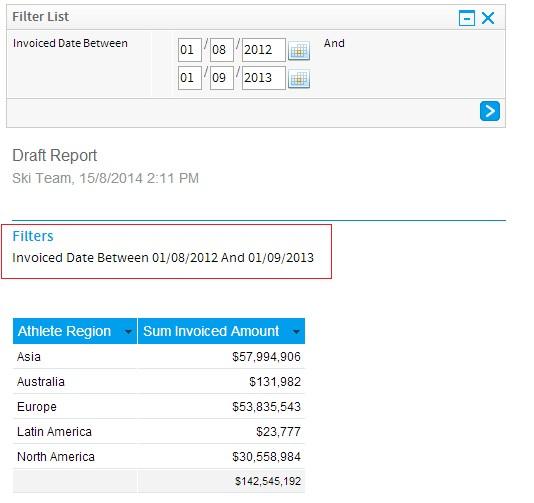Viewport: 534px width, 503px height.
Task: Close the Filter List panel
Action: (x=488, y=18)
